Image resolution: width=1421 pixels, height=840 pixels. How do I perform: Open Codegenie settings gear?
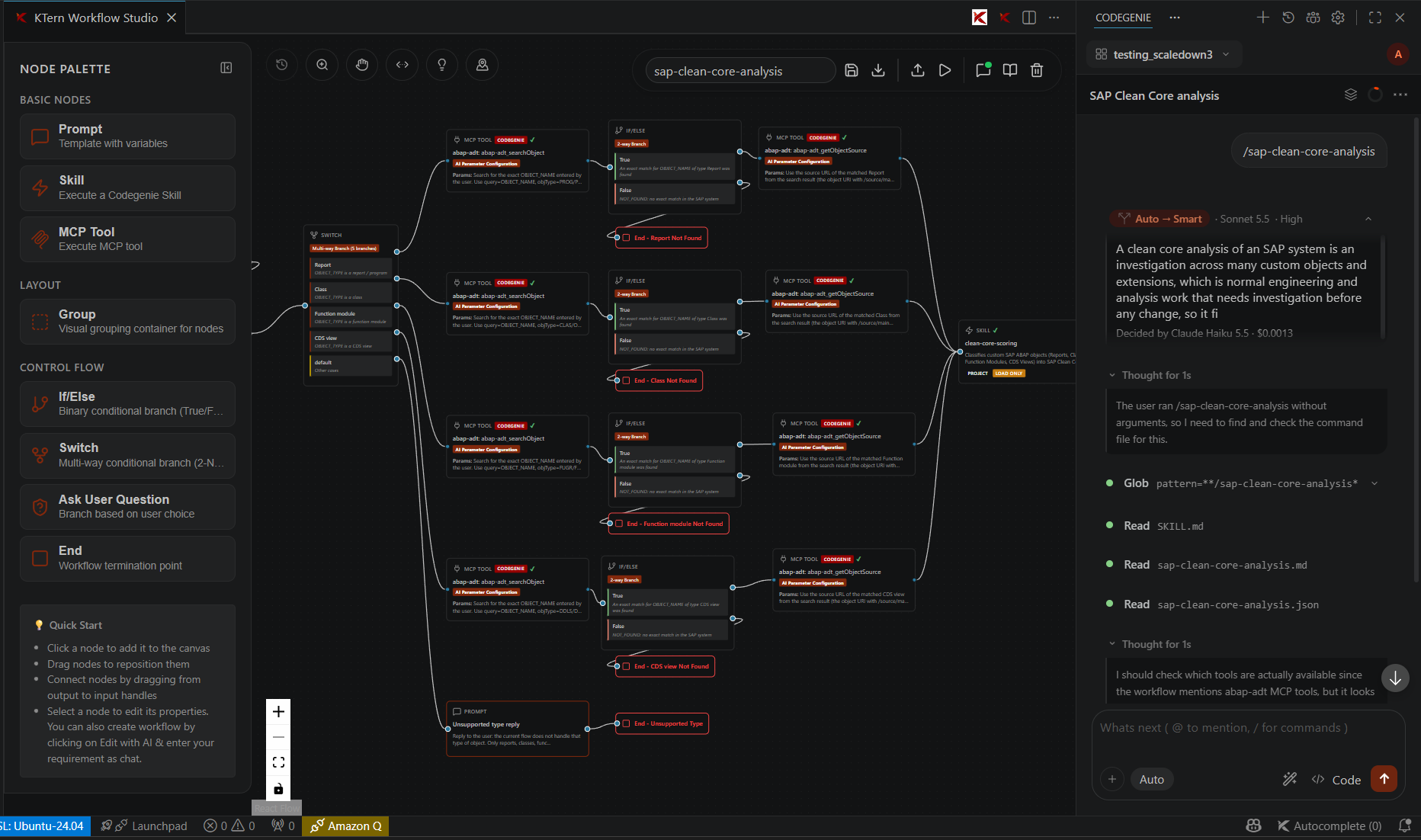point(1338,18)
